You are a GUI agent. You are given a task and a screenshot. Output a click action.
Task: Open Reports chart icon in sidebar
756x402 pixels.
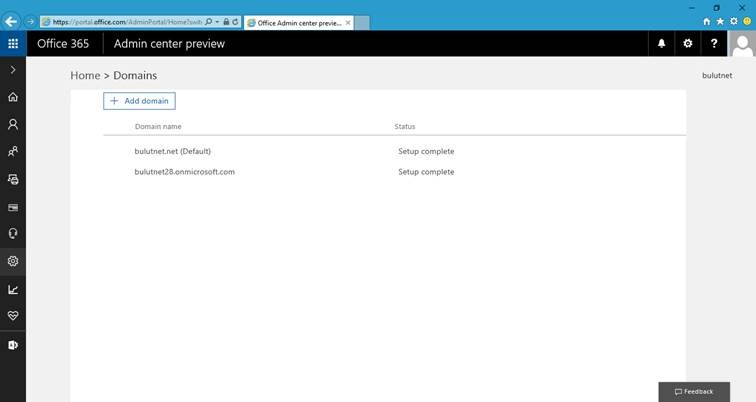click(x=13, y=289)
